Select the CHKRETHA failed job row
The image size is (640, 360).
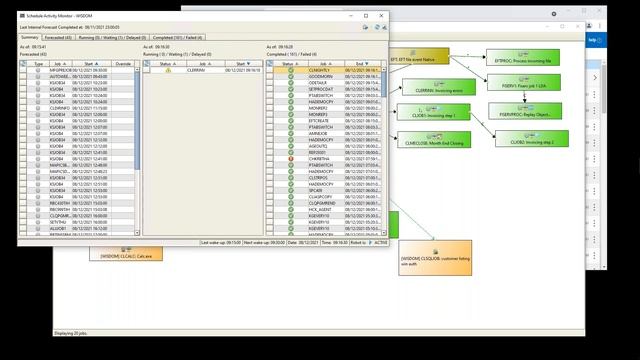pyautogui.click(x=324, y=159)
